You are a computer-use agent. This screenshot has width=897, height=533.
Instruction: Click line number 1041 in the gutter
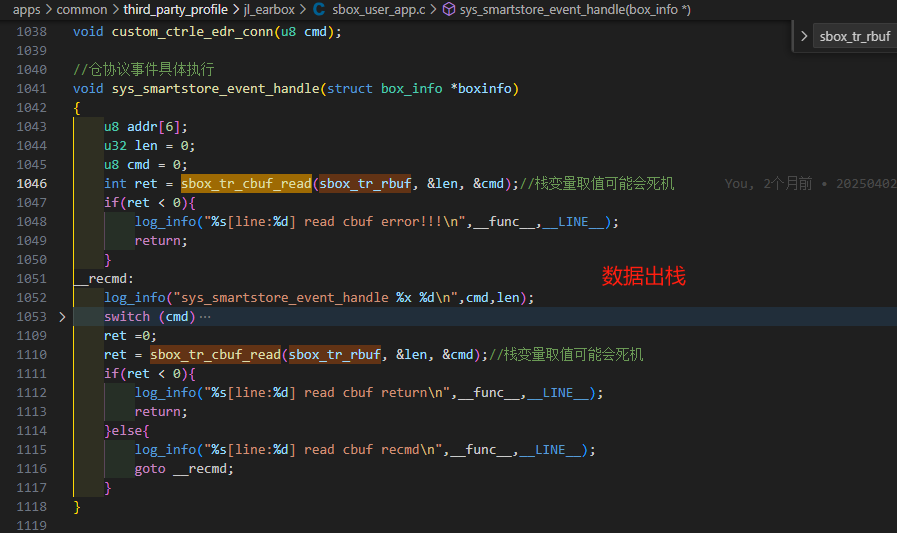[31, 89]
